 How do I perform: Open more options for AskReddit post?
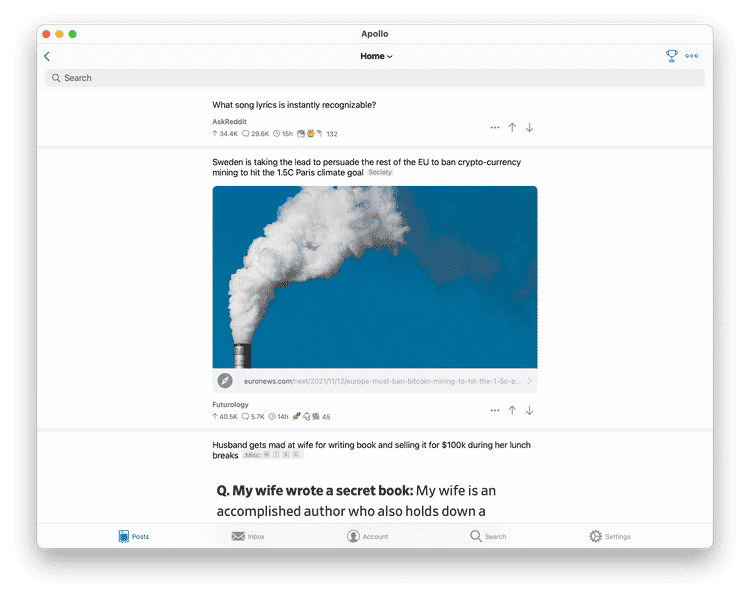495,128
